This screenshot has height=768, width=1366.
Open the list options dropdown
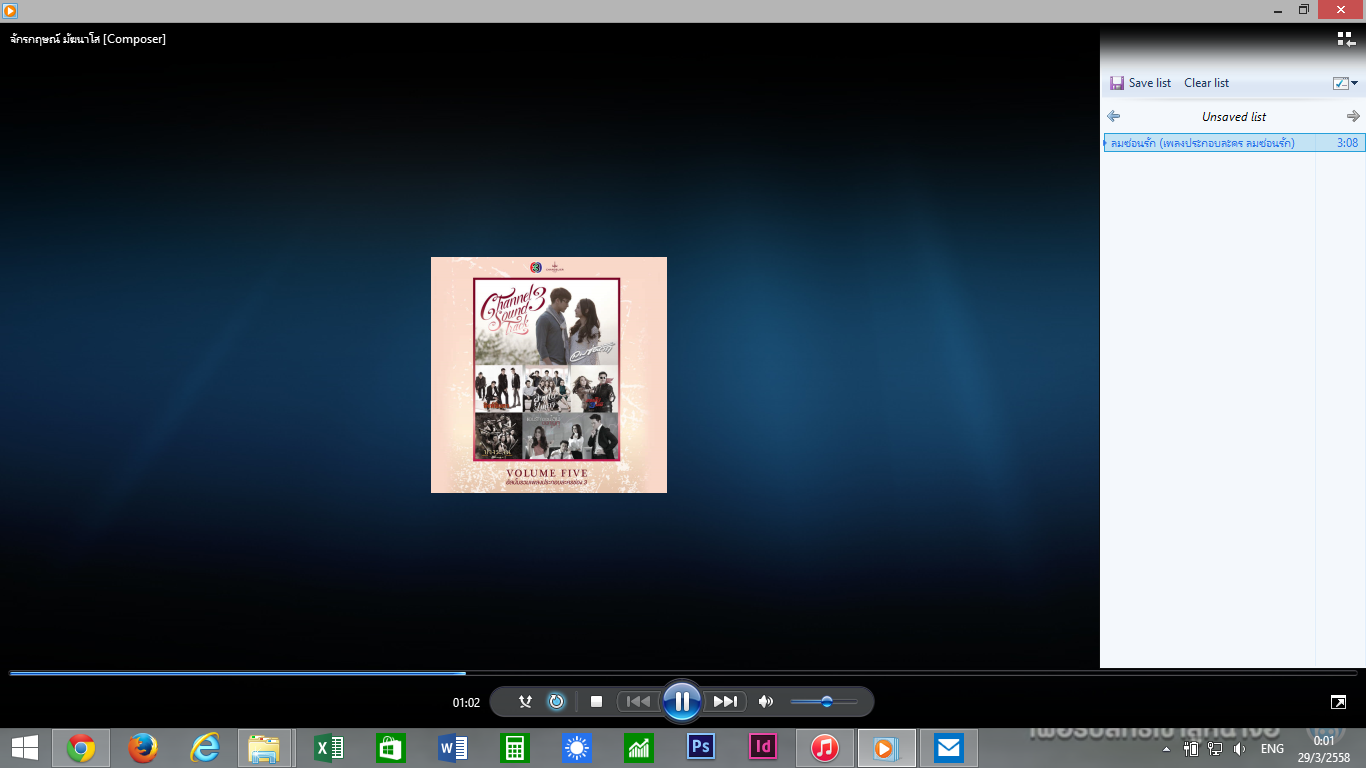click(1346, 83)
